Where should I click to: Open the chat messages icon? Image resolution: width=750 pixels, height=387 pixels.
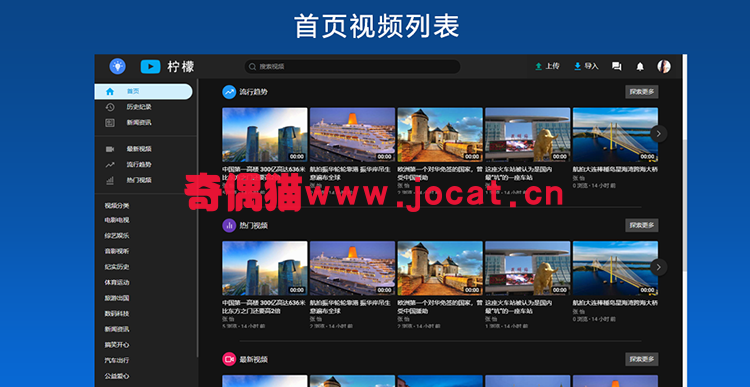tap(617, 67)
